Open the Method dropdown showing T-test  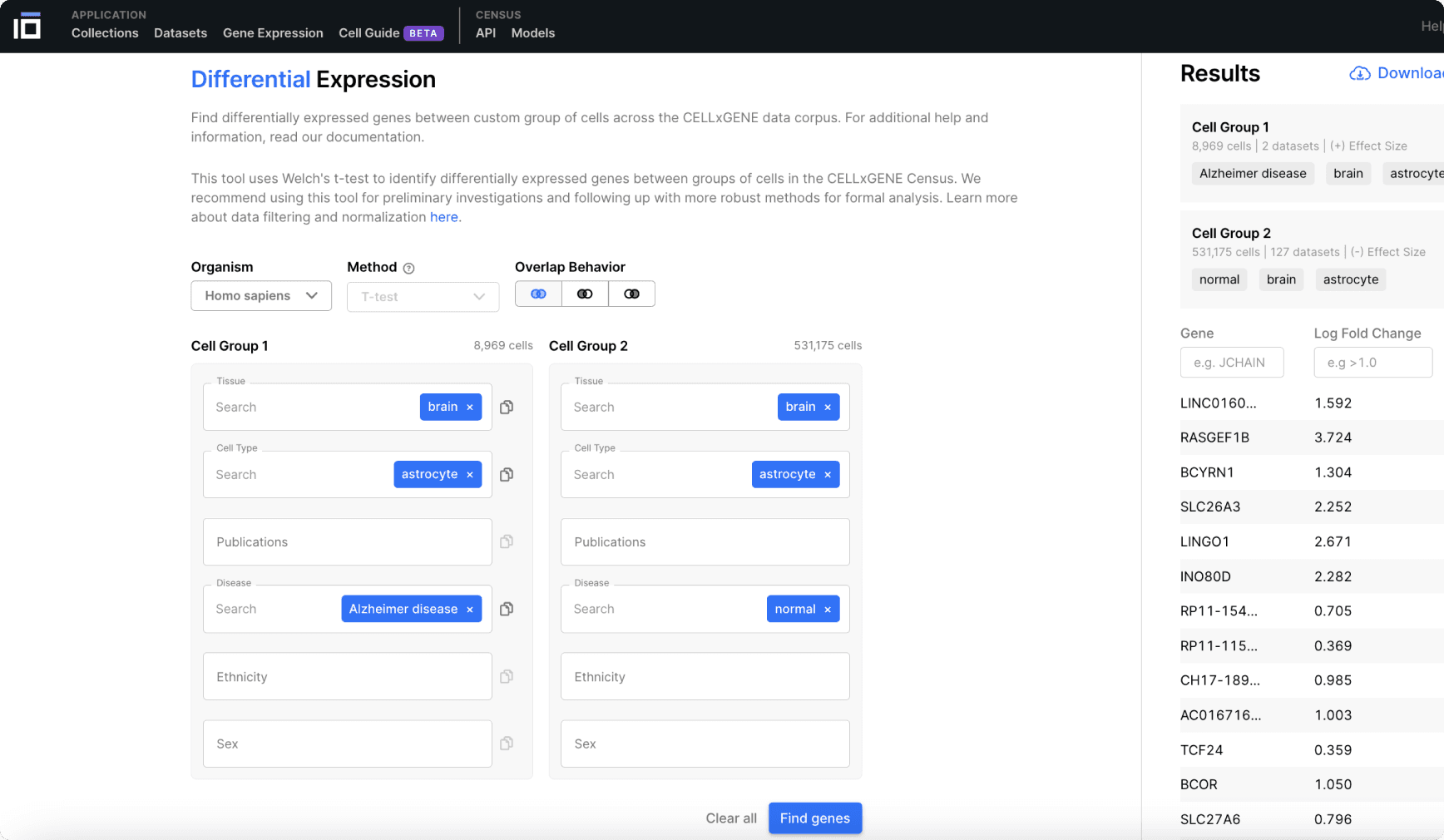pyautogui.click(x=423, y=296)
